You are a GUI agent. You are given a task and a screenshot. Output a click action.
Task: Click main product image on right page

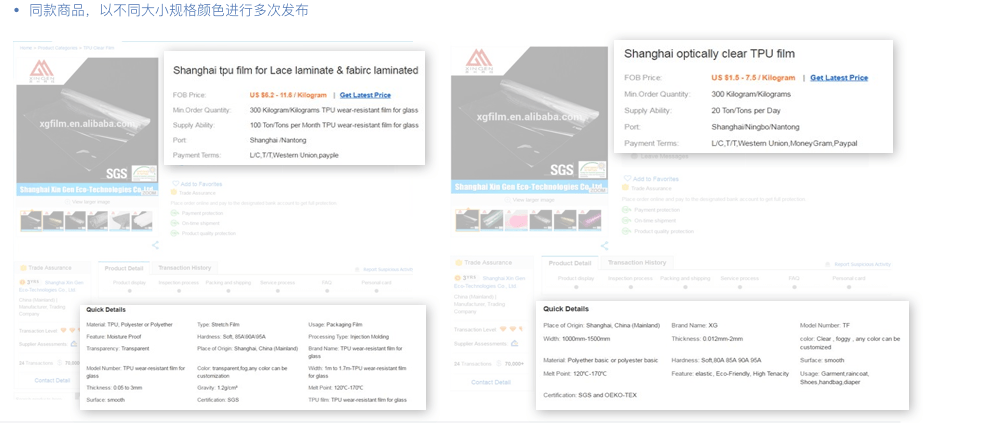[x=529, y=120]
